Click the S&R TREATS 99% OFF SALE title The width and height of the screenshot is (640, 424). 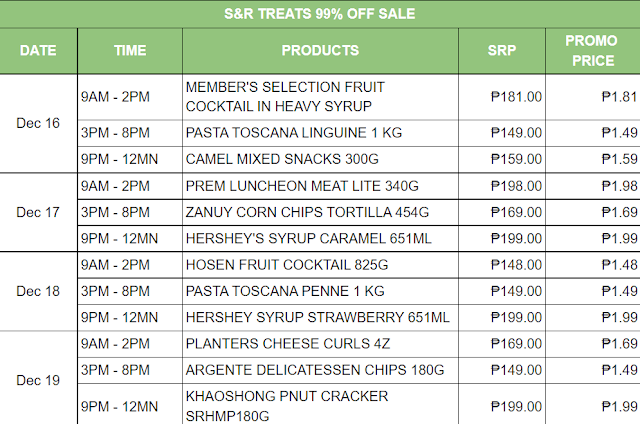pyautogui.click(x=320, y=14)
